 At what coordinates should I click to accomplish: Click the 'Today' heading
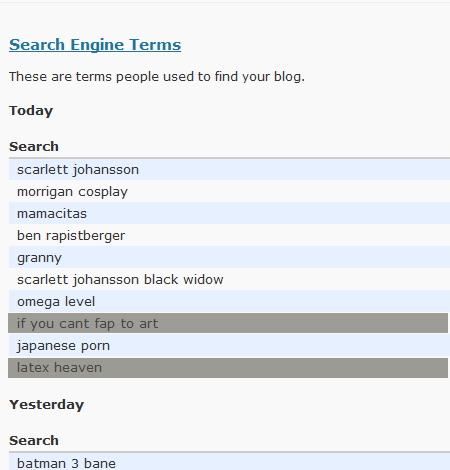point(31,111)
